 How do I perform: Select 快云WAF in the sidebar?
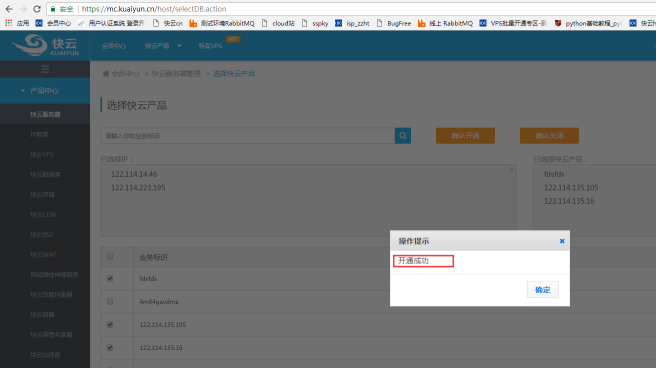pyautogui.click(x=43, y=255)
